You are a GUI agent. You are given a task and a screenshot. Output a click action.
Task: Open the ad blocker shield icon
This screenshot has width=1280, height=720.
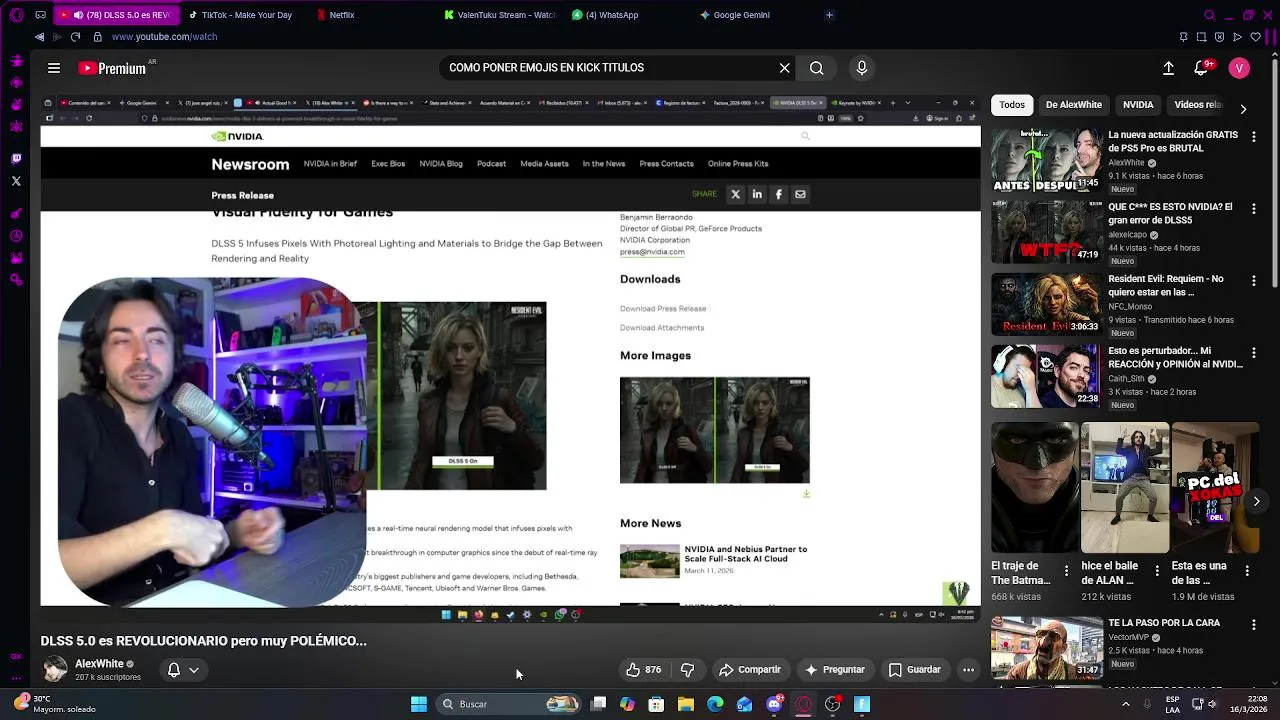(1220, 37)
